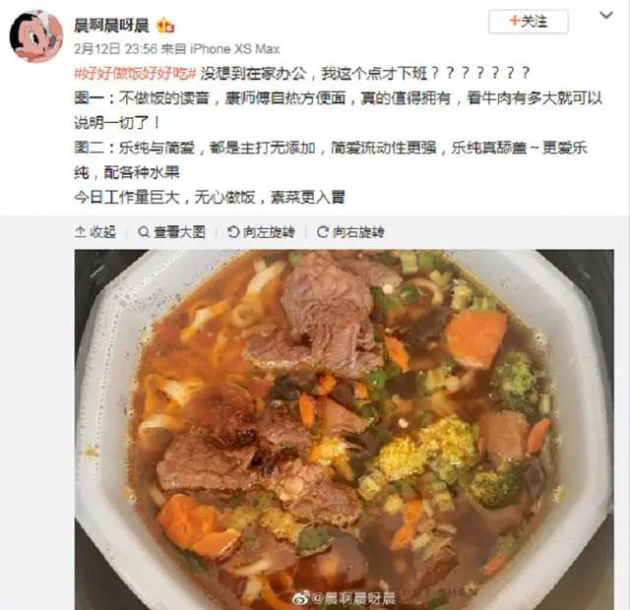Click the counterclockwise rotate icon
The width and height of the screenshot is (630, 610).
[x=233, y=232]
